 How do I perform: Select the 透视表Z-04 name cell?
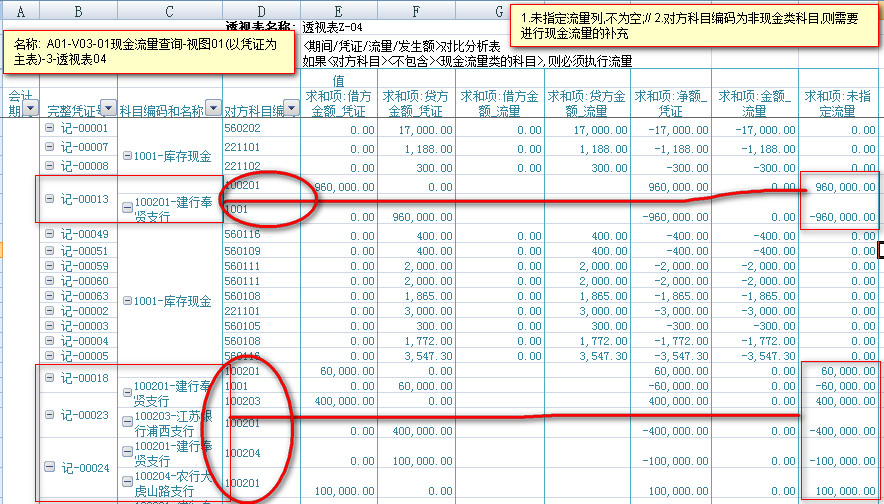(335, 26)
